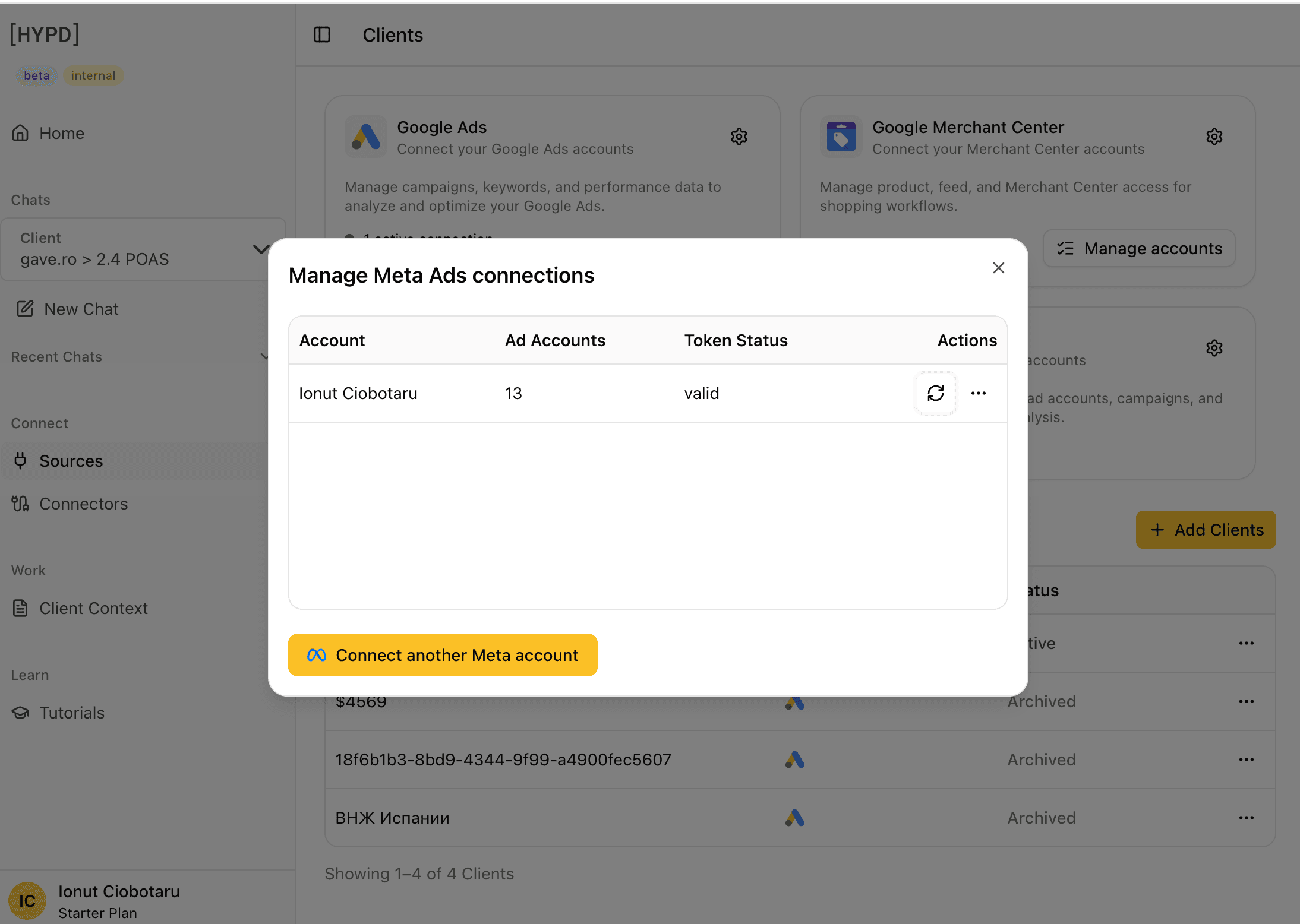The height and width of the screenshot is (924, 1300).
Task: Click the Google Merchant Center logo icon
Action: (841, 137)
